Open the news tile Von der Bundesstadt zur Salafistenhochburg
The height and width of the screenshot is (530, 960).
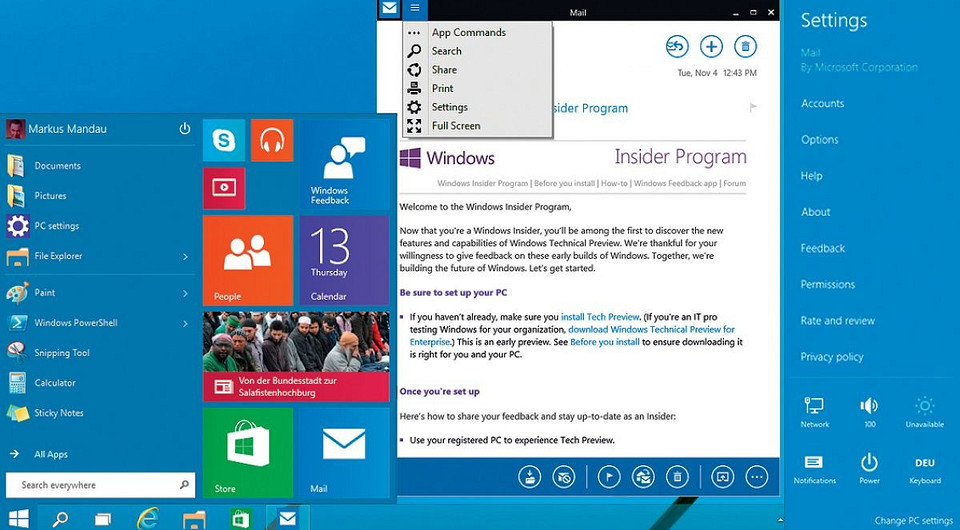coord(296,356)
